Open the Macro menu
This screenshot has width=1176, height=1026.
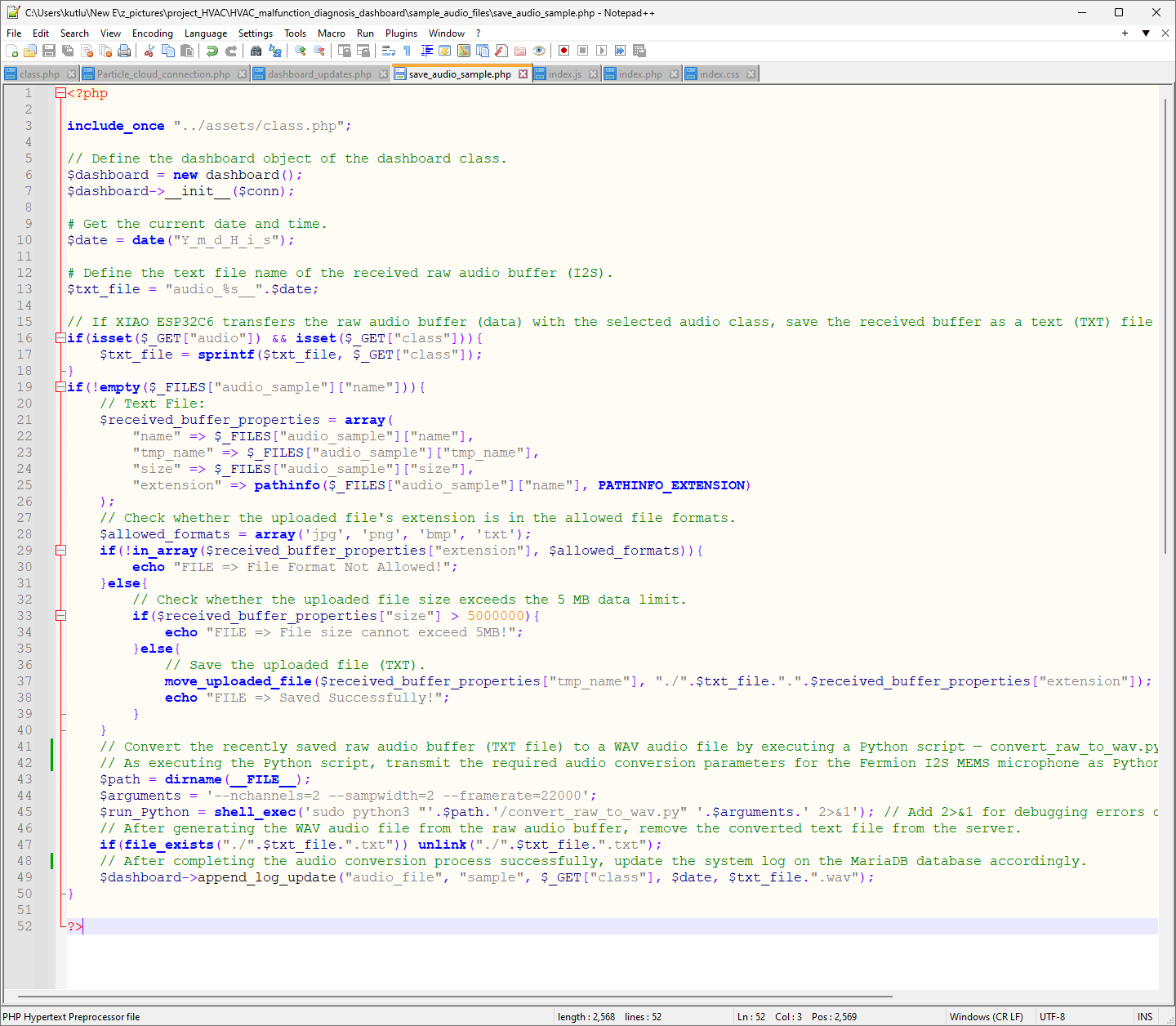click(x=332, y=33)
